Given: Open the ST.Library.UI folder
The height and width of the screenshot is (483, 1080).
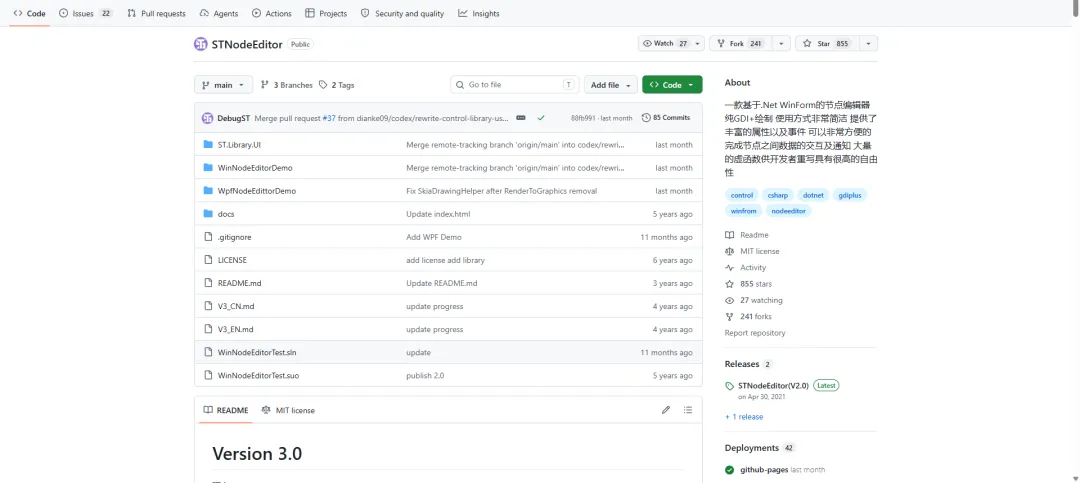Looking at the screenshot, I should 239,145.
